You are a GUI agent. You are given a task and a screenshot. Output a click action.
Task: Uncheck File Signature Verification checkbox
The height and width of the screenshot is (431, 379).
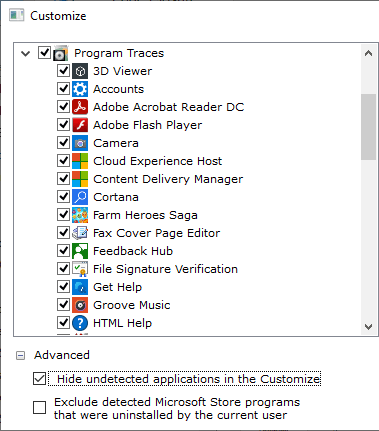63,269
